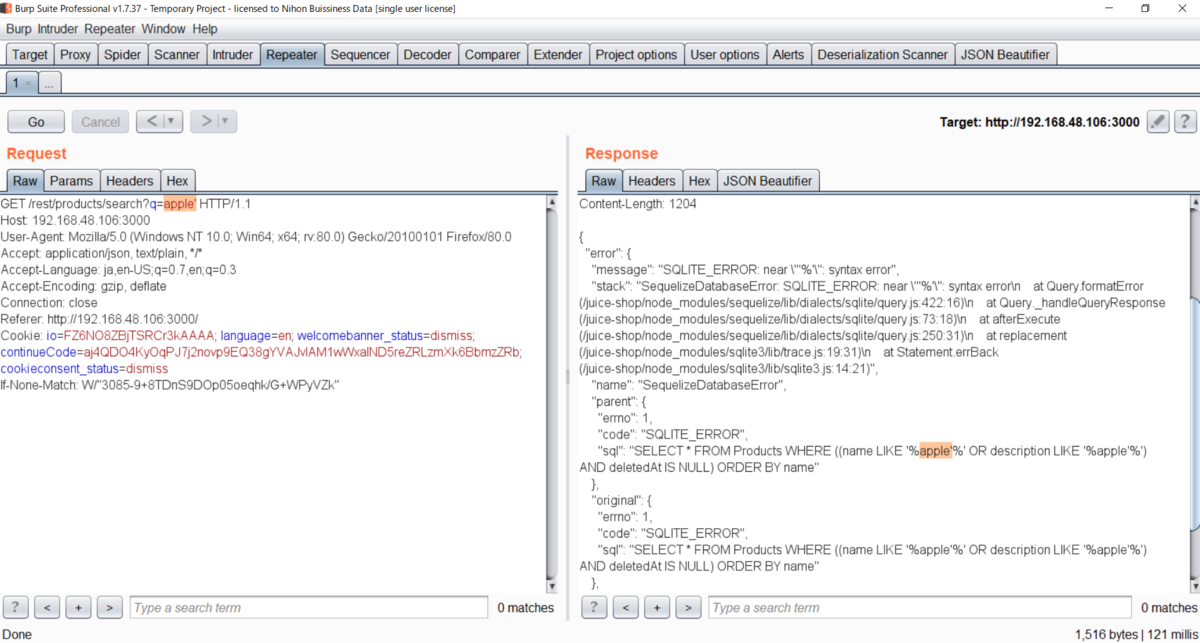
Task: Click the 1,516 bytes | 121 millis status text
Action: (1135, 634)
